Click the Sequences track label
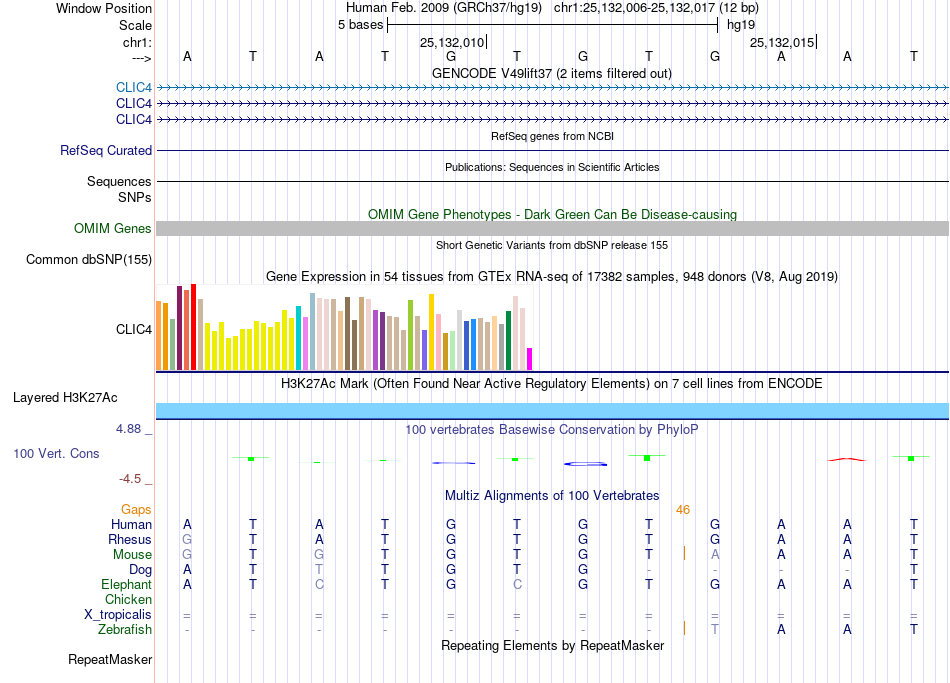The image size is (950, 683). point(119,181)
